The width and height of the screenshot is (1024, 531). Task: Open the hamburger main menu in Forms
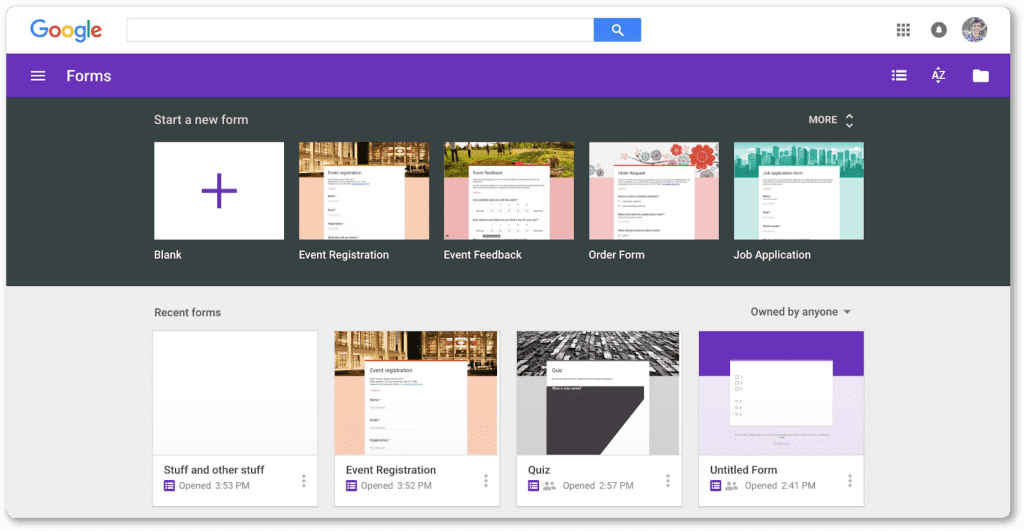point(38,76)
